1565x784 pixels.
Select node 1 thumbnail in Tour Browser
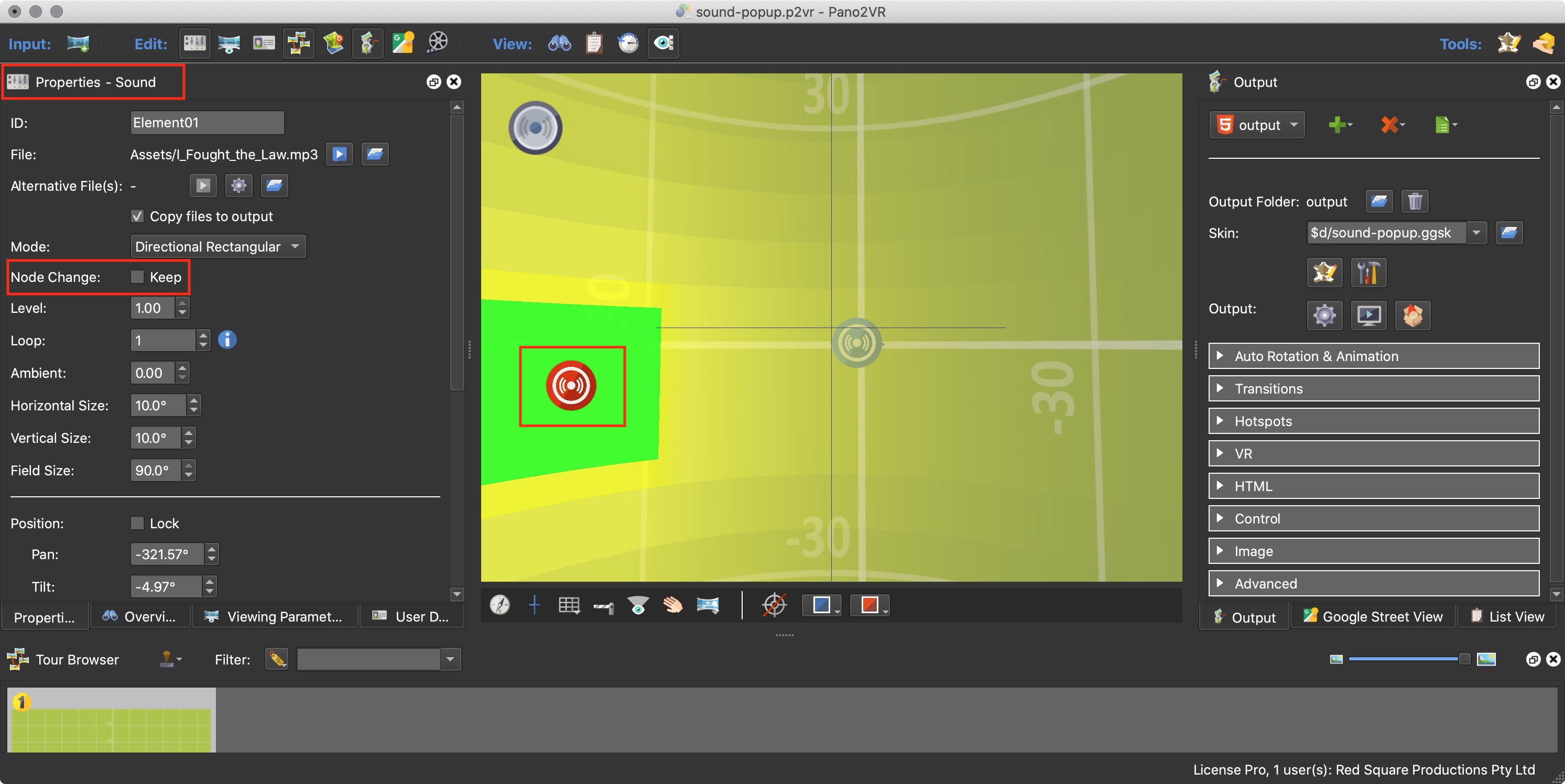tap(112, 720)
